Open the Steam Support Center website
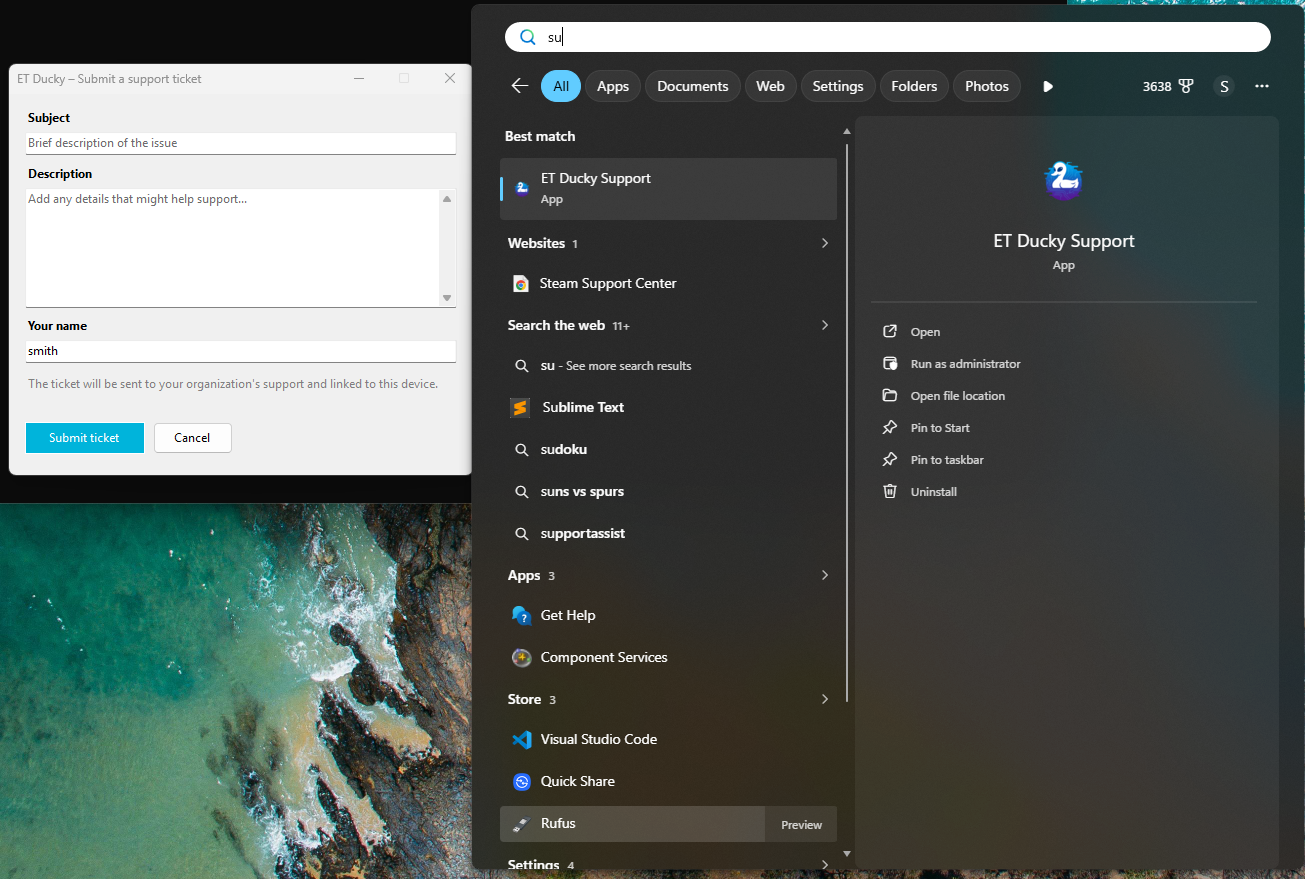Viewport: 1305px width, 879px height. point(607,283)
